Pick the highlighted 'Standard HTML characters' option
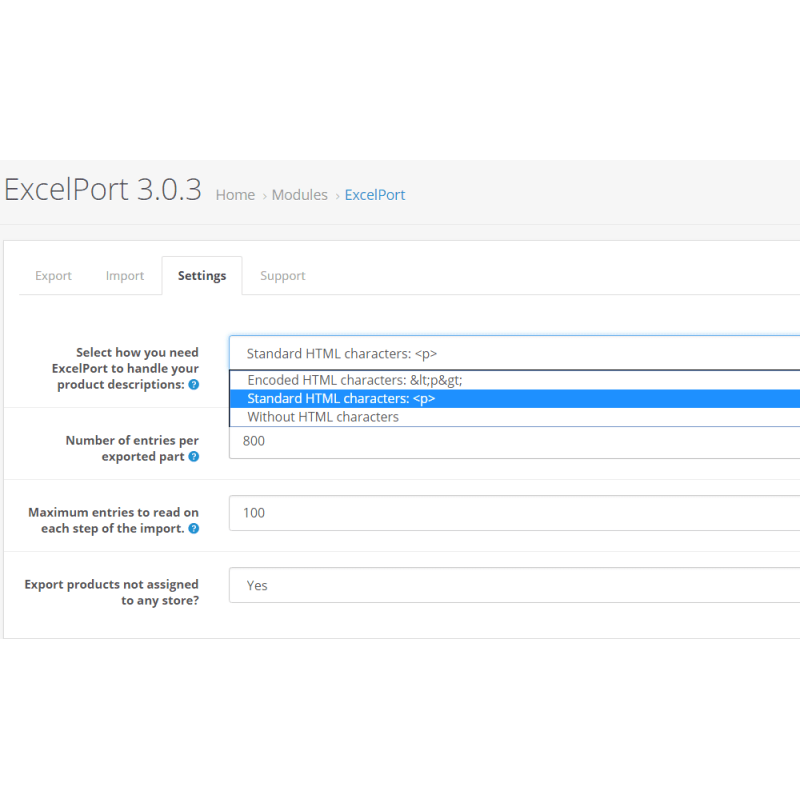This screenshot has height=800, width=800. click(341, 398)
